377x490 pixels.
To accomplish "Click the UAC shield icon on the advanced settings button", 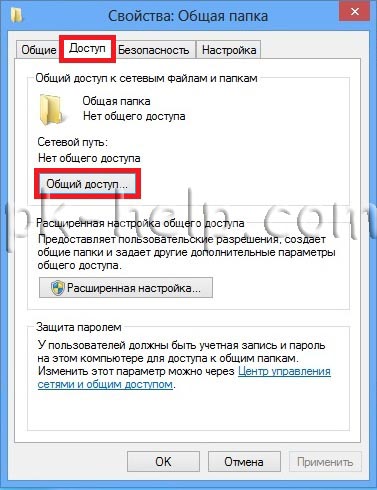I will (58, 288).
